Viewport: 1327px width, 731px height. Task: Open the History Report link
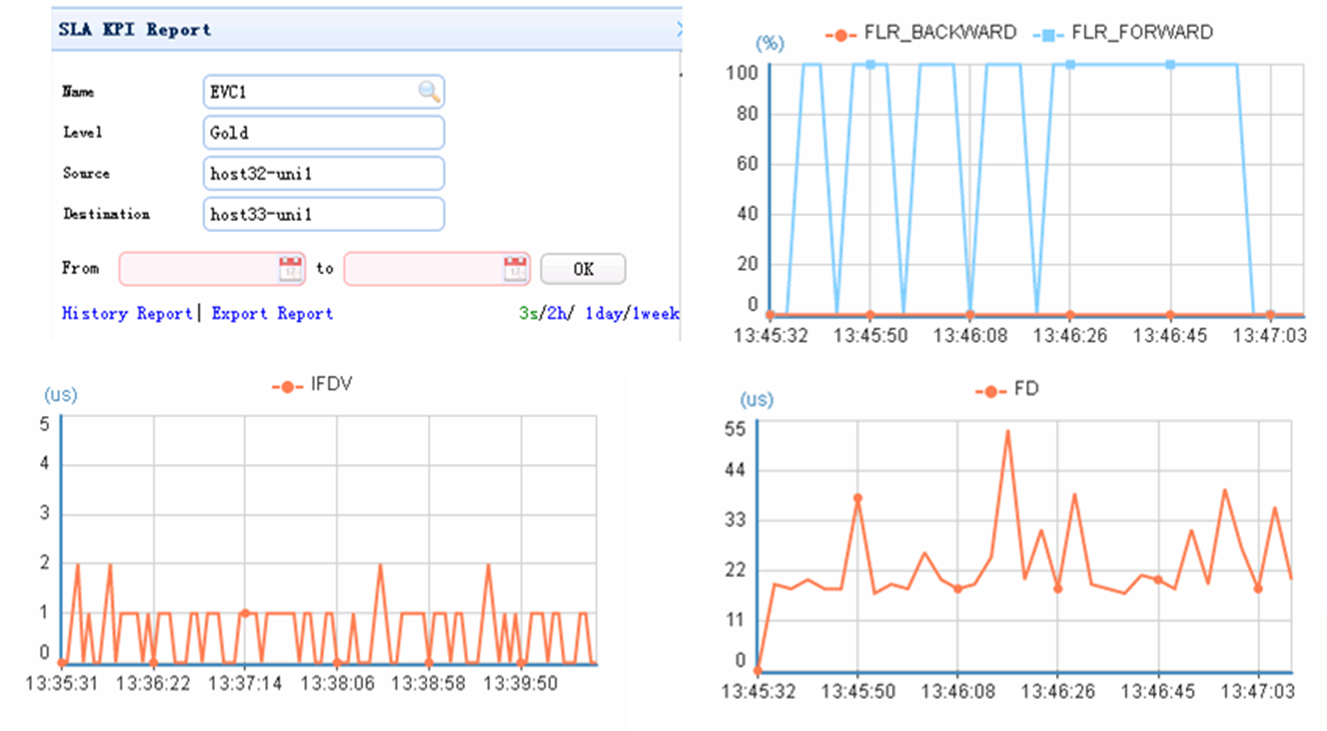pyautogui.click(x=127, y=313)
